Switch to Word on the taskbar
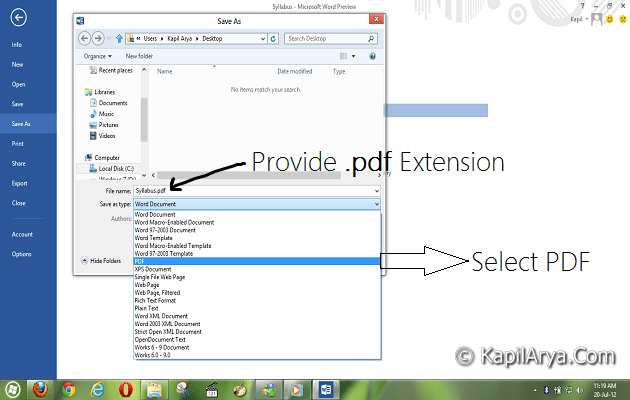 [x=325, y=390]
